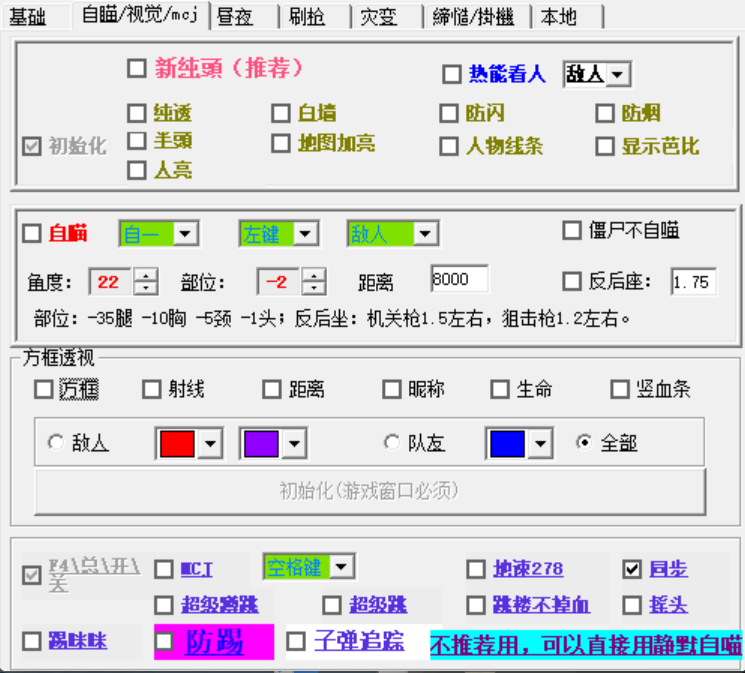Expand the 自一 mode dropdown

(185, 234)
